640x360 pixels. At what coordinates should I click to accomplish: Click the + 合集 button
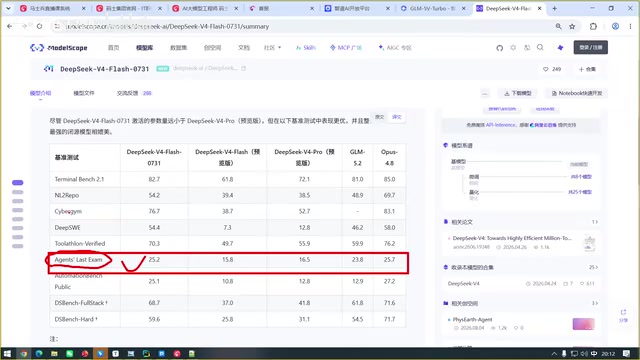587,69
